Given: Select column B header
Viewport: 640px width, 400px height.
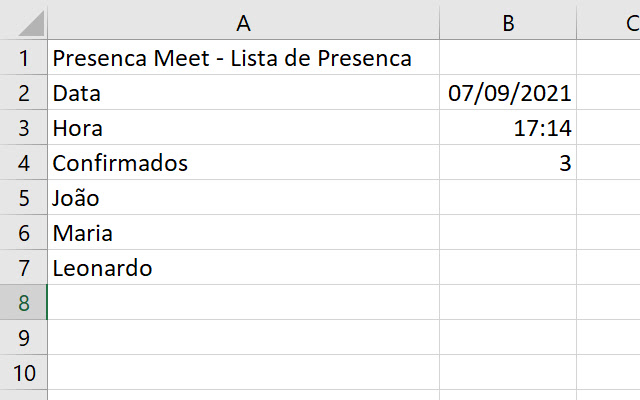Looking at the screenshot, I should pos(508,22).
